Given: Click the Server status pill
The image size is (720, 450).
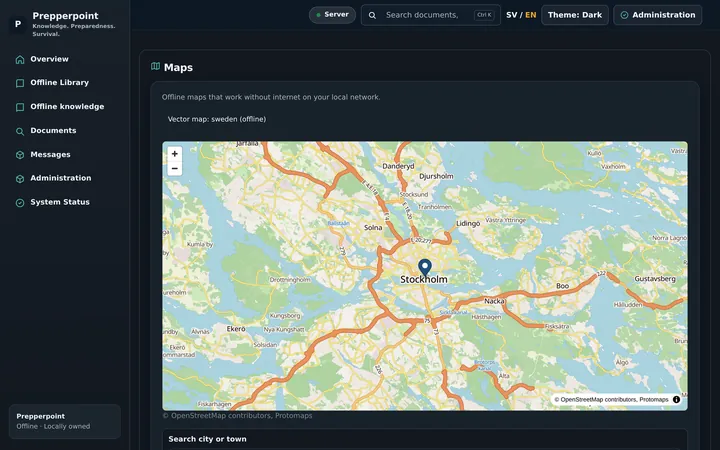Looking at the screenshot, I should click(332, 15).
